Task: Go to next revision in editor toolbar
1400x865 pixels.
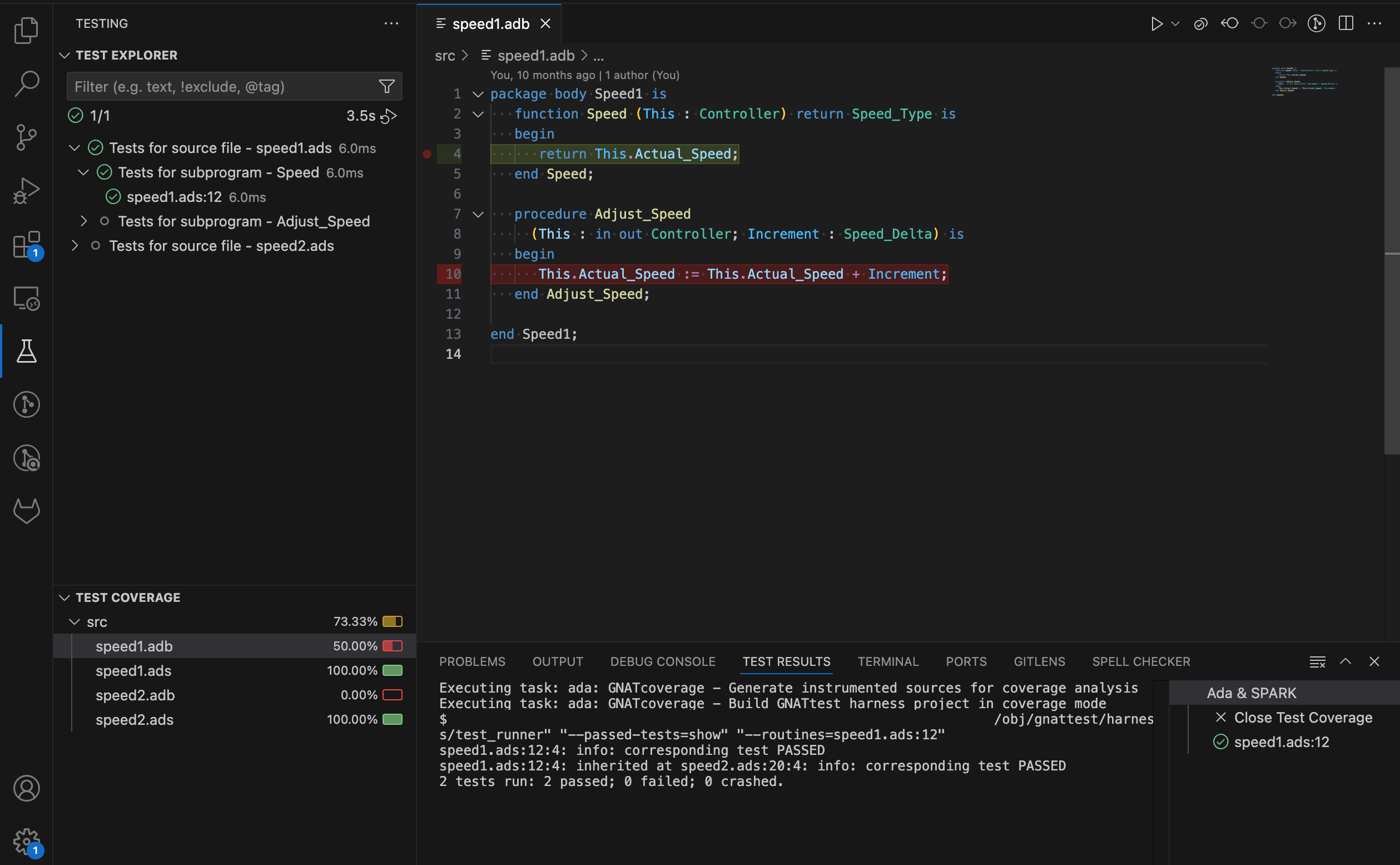Action: 1287,23
